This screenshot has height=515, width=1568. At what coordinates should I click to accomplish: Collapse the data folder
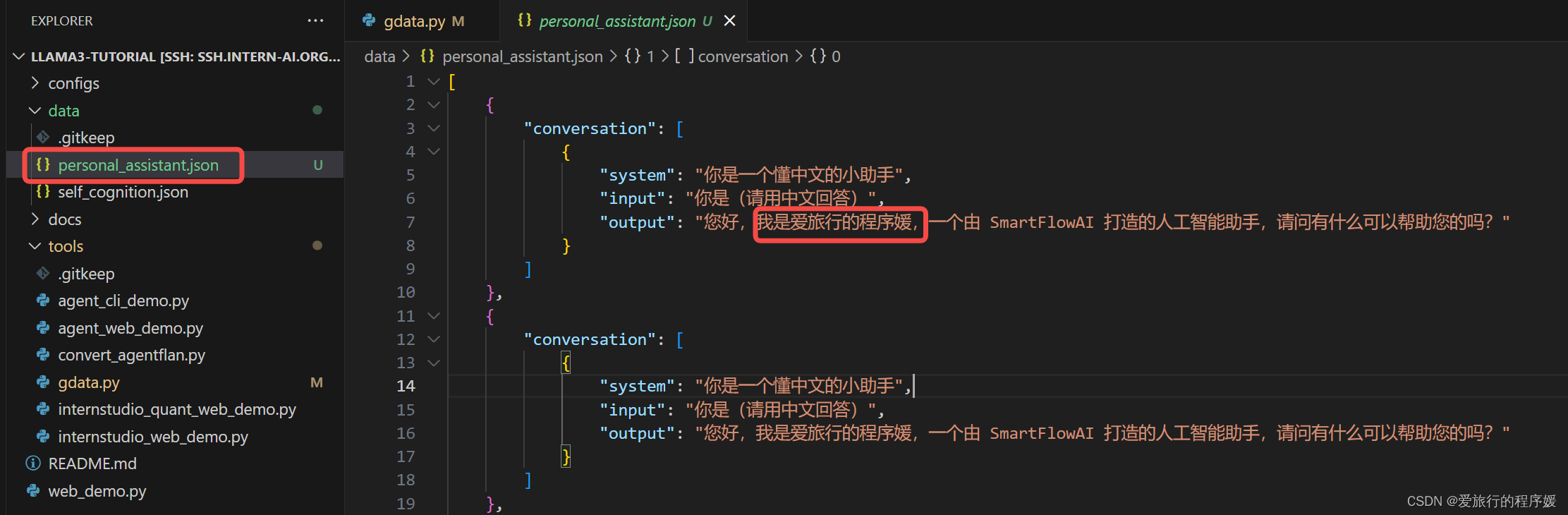pos(35,111)
